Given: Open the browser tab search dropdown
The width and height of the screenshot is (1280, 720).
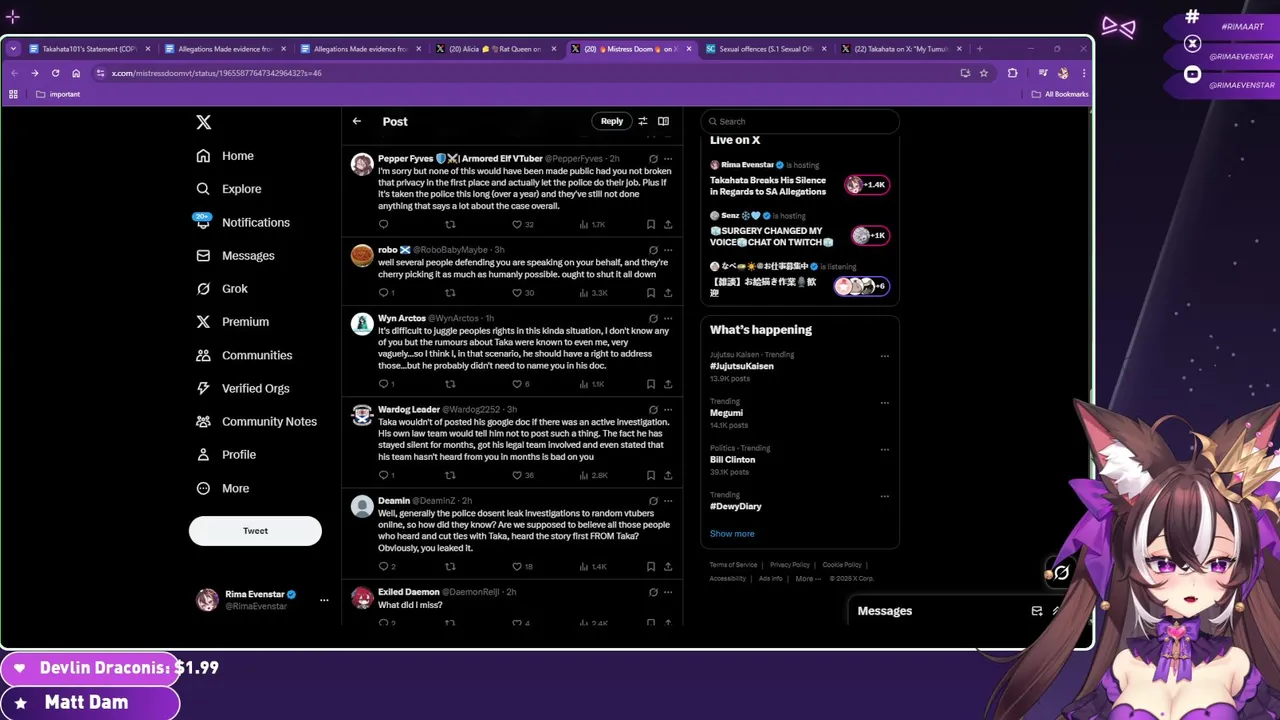Looking at the screenshot, I should point(13,48).
